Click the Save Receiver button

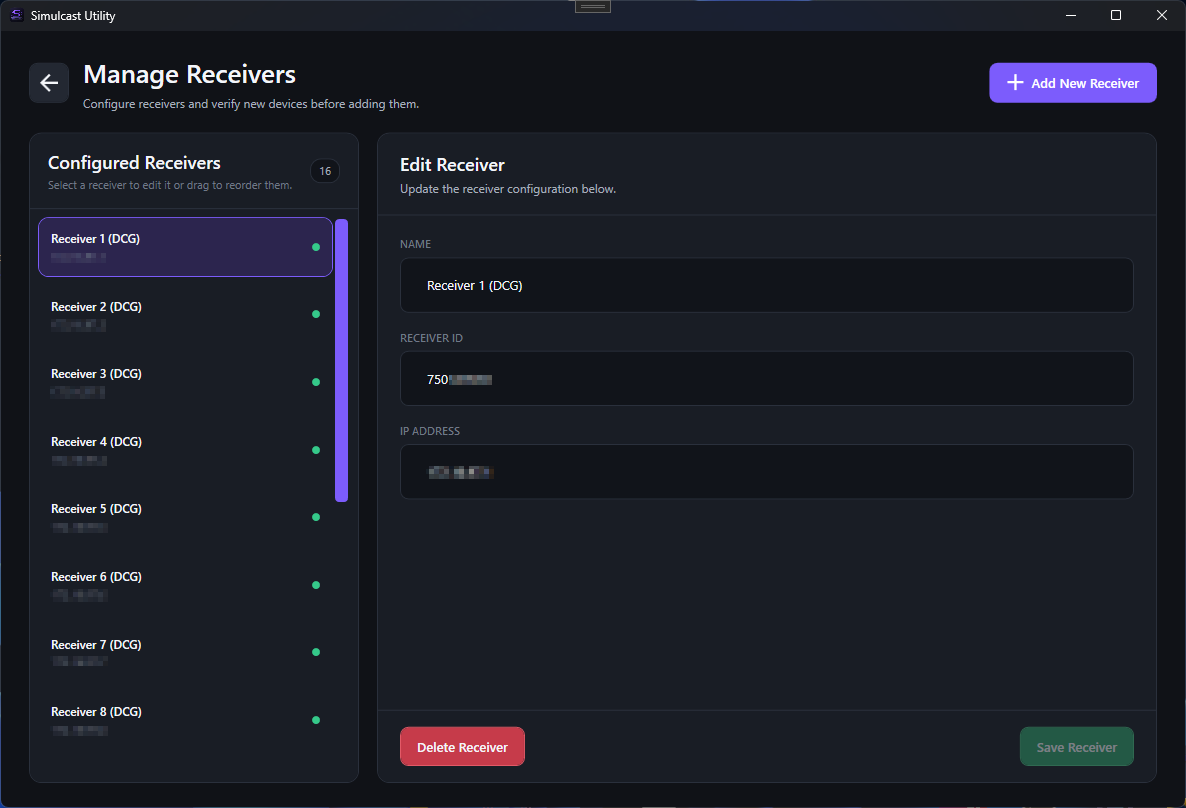pyautogui.click(x=1076, y=747)
